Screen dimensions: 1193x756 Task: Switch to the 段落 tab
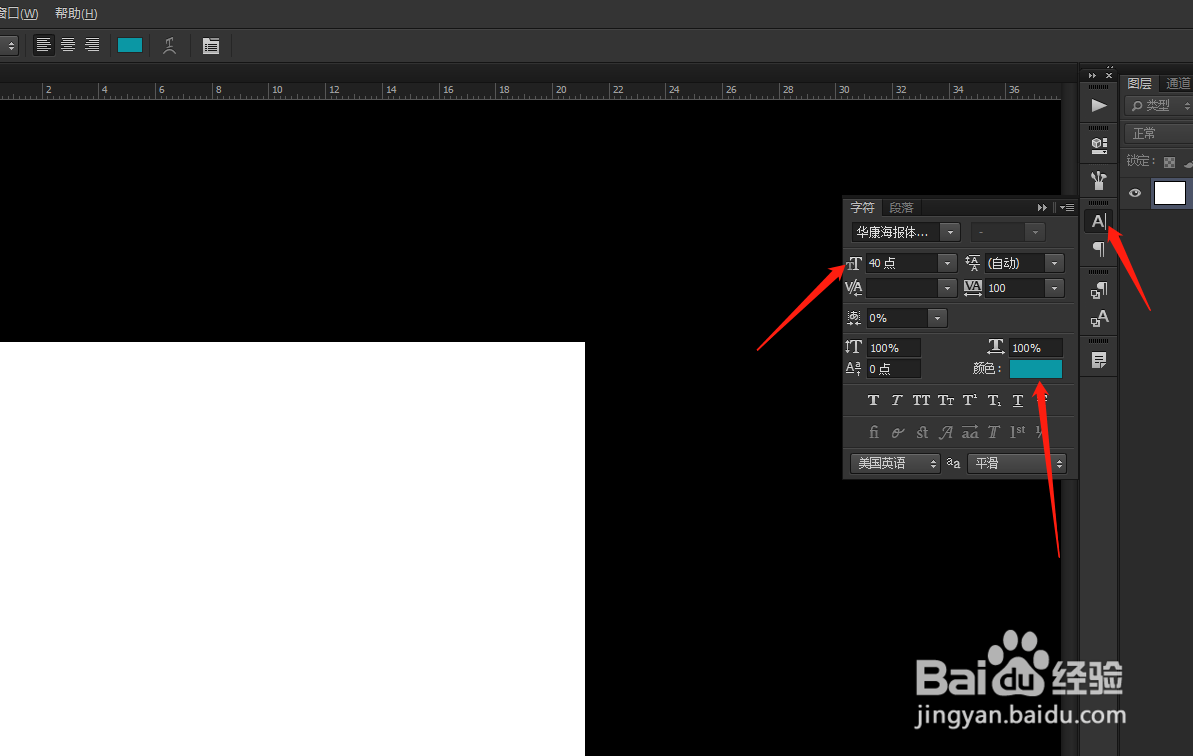902,208
